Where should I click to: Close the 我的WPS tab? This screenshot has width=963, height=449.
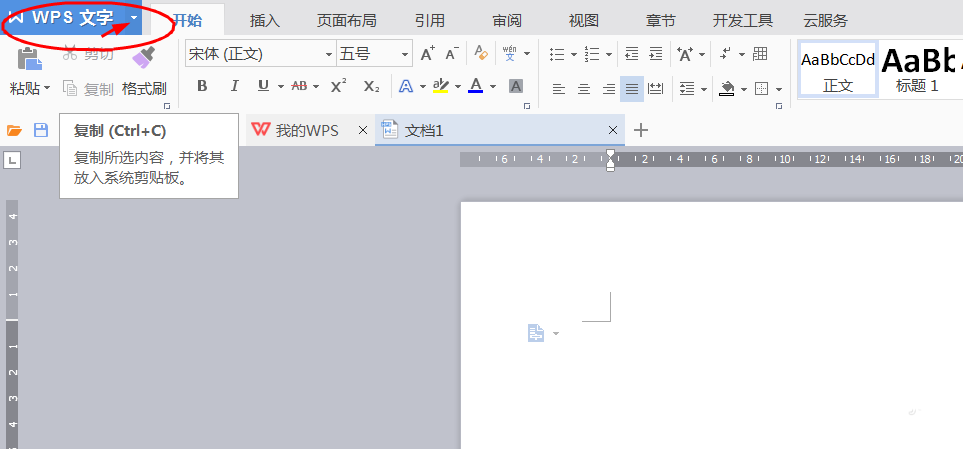click(362, 130)
